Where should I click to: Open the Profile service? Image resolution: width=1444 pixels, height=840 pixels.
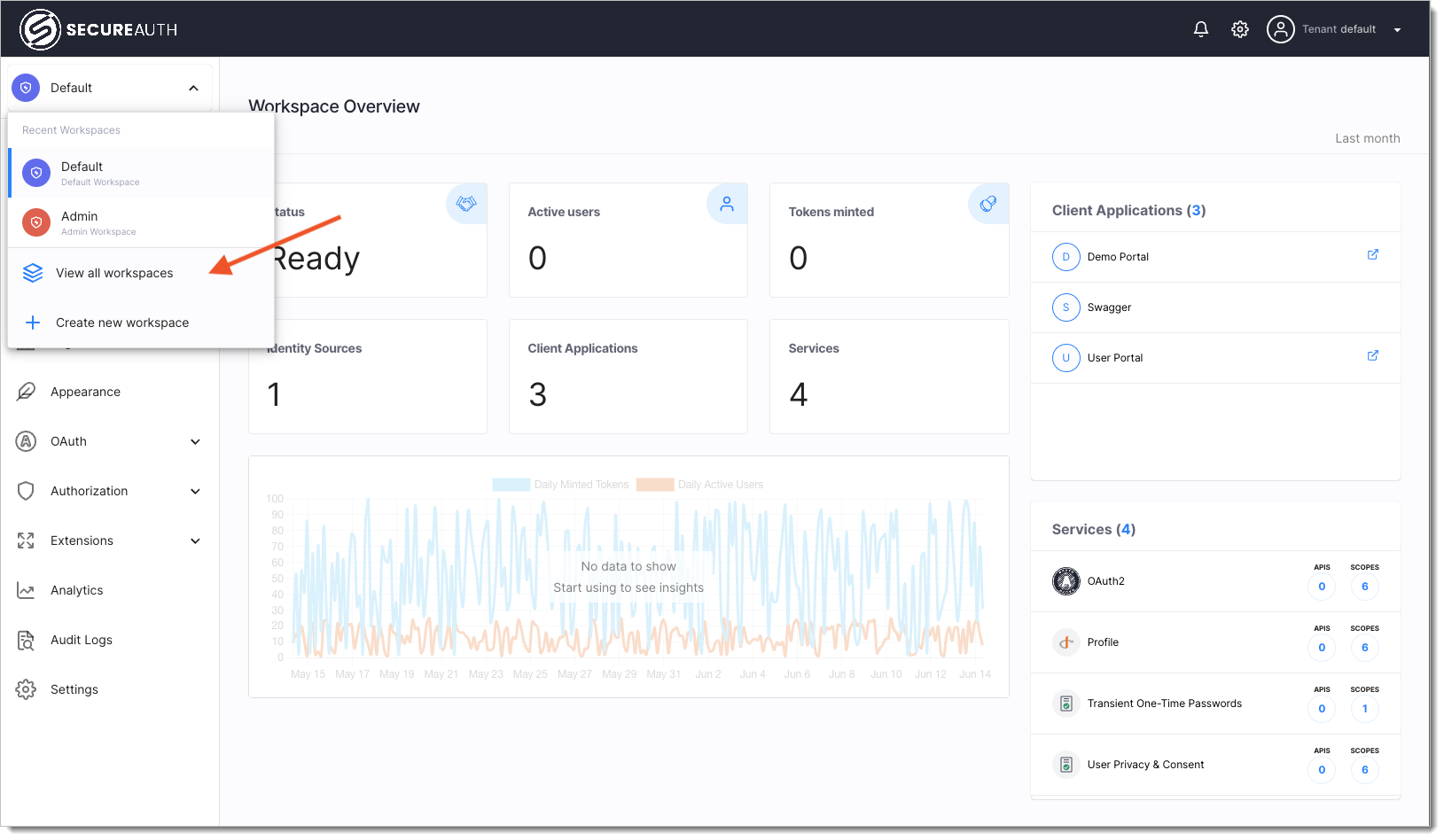pyautogui.click(x=1215, y=642)
